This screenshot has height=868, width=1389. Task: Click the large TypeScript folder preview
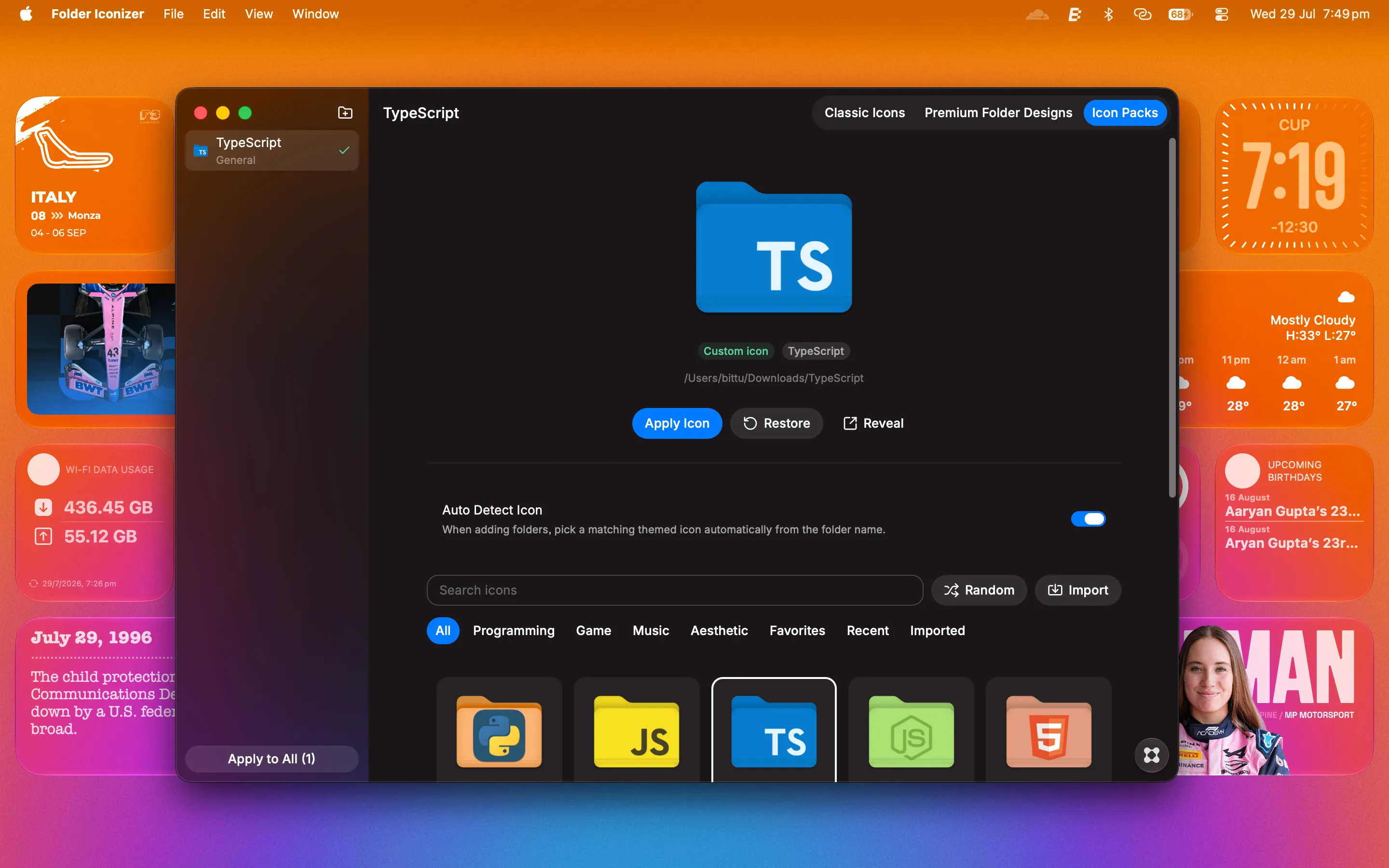point(773,247)
